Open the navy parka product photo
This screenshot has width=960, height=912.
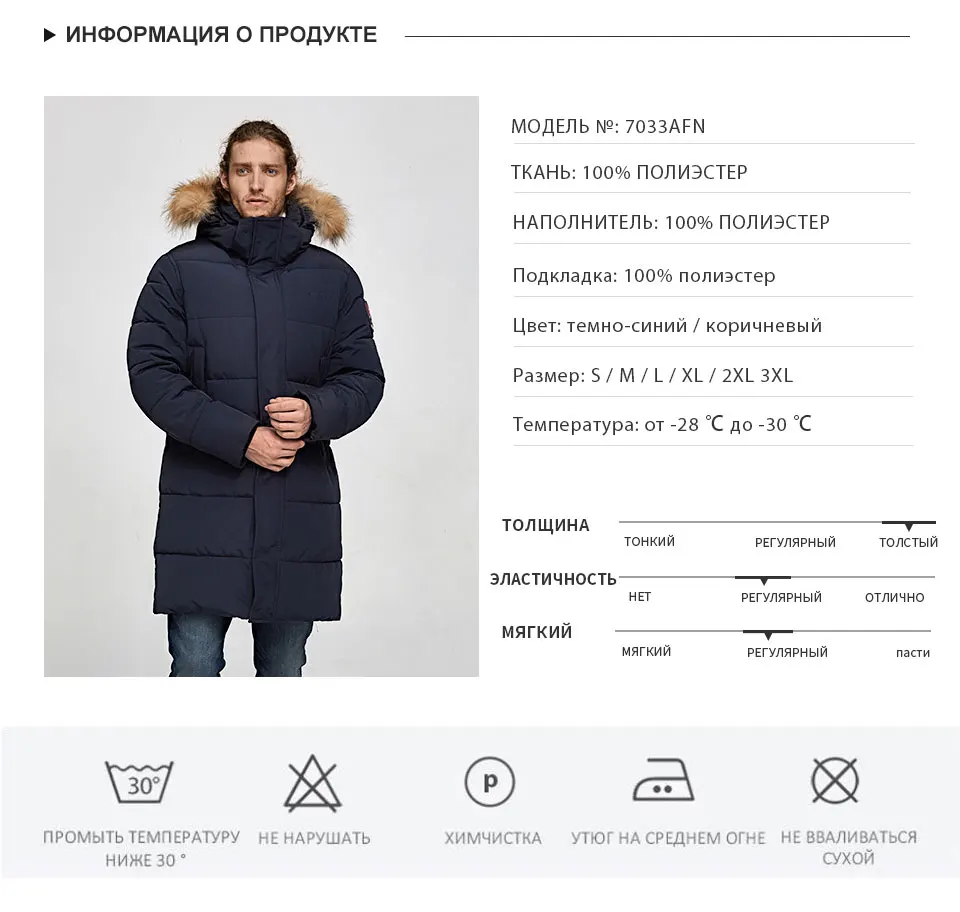coord(261,386)
